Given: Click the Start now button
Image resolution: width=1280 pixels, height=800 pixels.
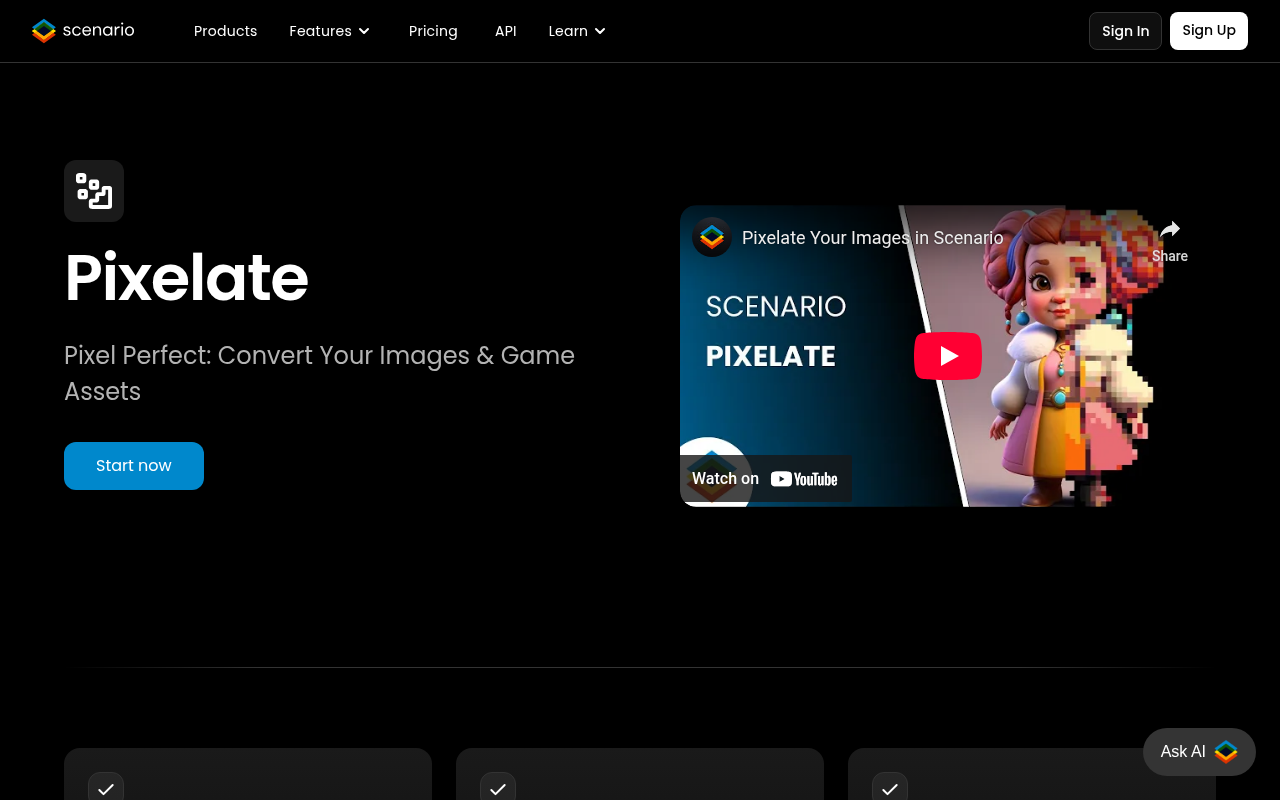Looking at the screenshot, I should pos(133,465).
